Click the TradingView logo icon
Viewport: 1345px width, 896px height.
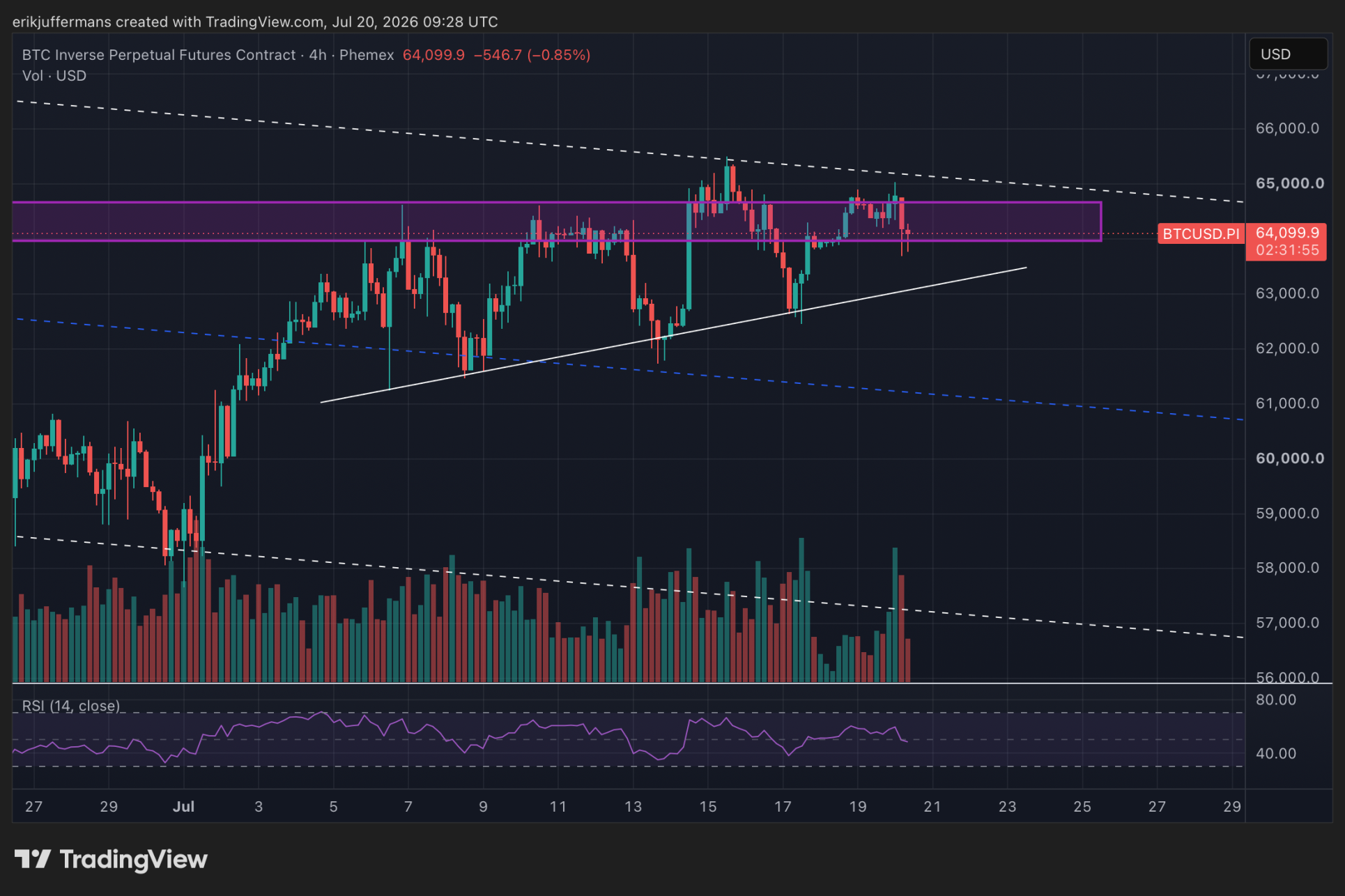pos(33,859)
